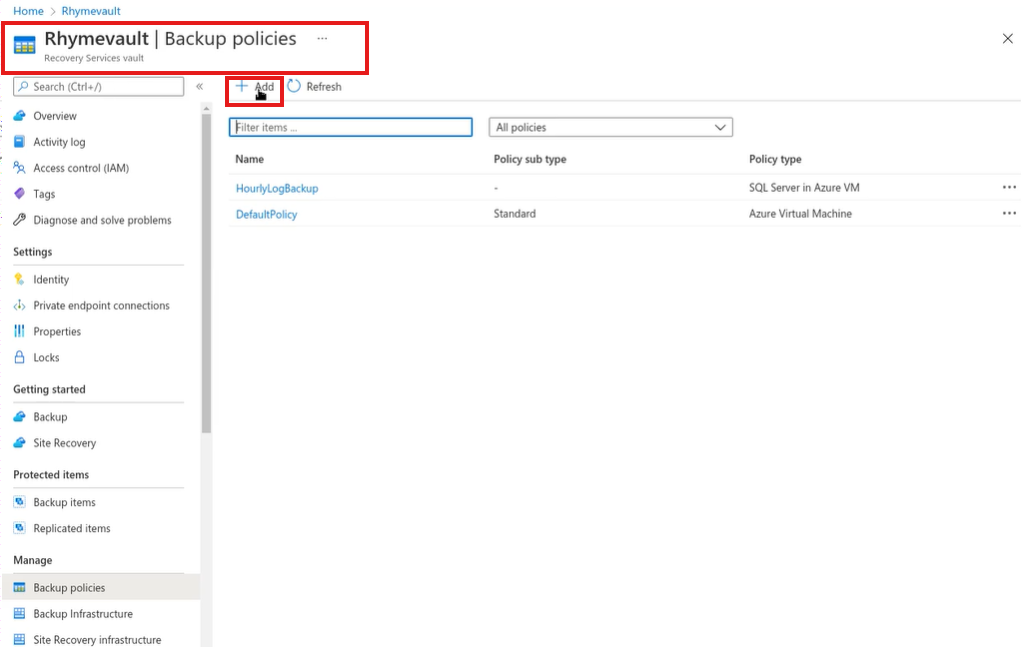Close the Backup policies blade
Screen dimensions: 1033x647
(1007, 39)
